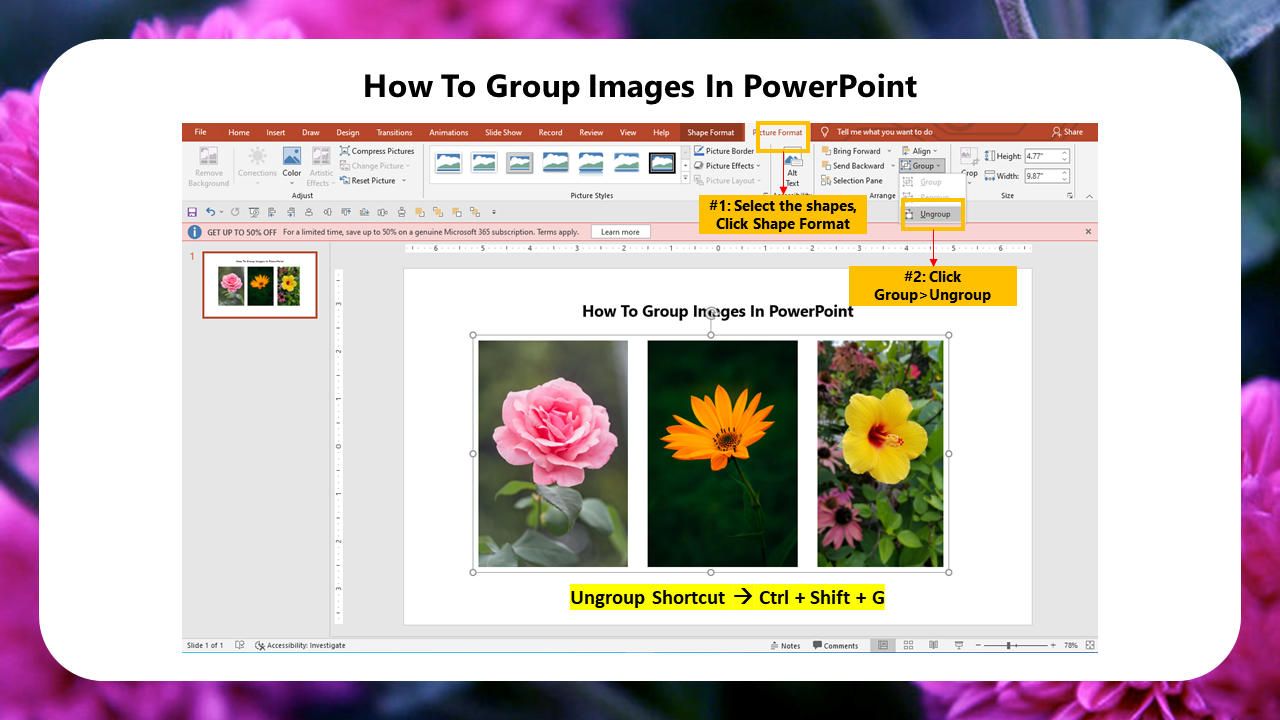Switch to the Insert tab
The height and width of the screenshot is (720, 1280).
276,132
